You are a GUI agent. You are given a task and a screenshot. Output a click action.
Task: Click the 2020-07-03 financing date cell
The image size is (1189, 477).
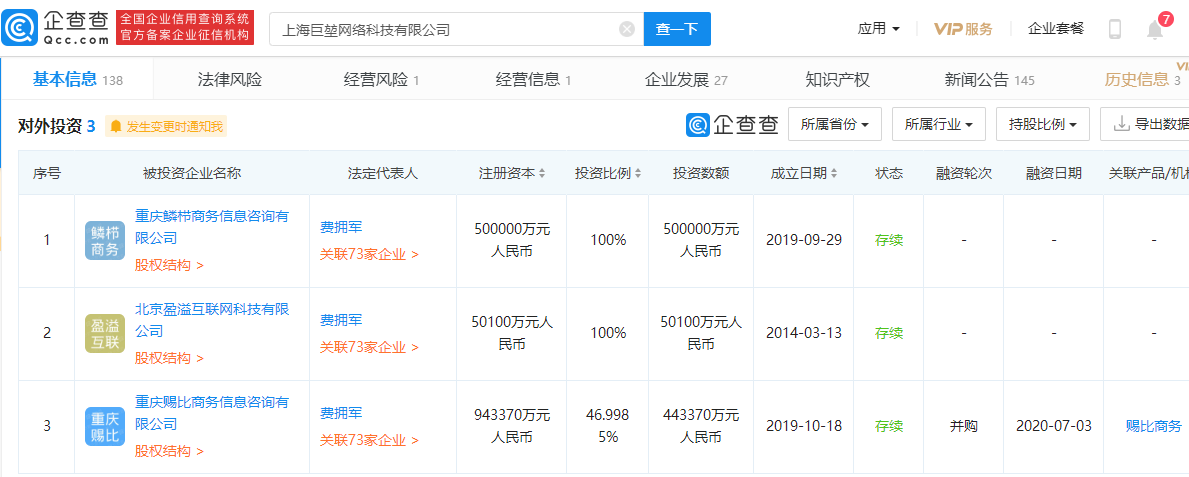pyautogui.click(x=1054, y=425)
